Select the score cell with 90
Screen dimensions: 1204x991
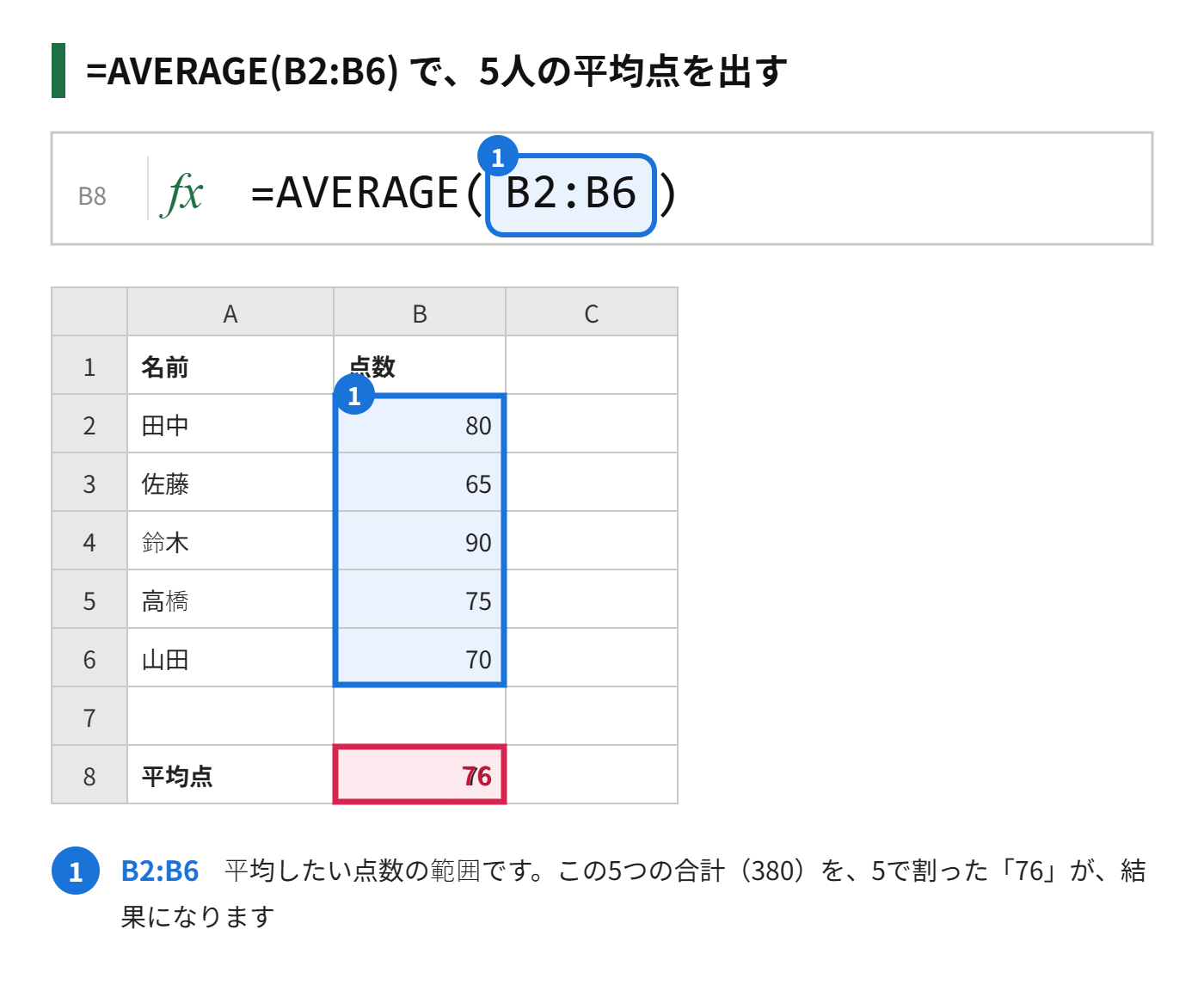click(x=420, y=541)
